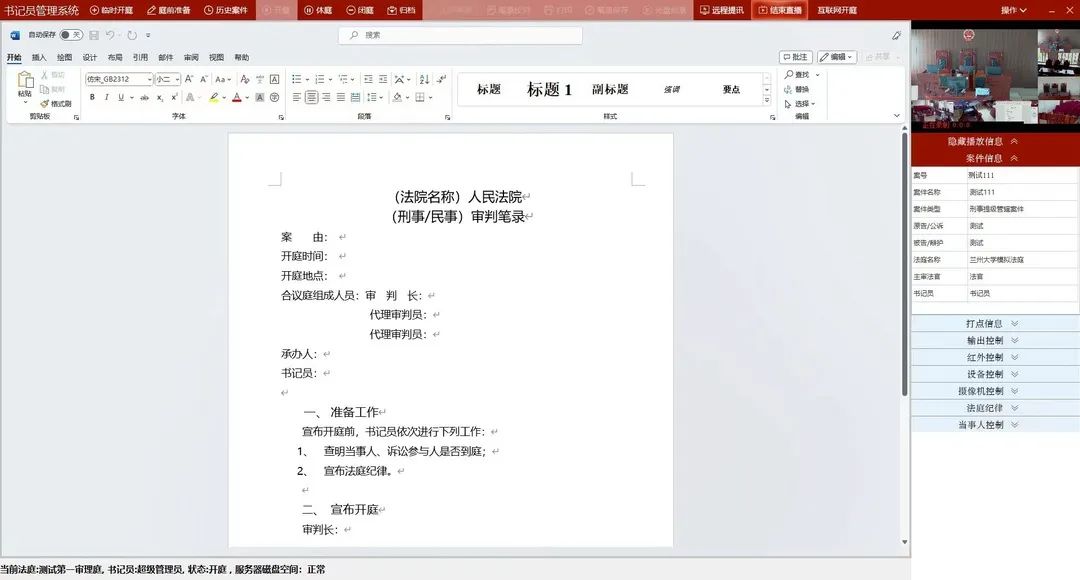Center-align text using the alignment icon
Screen dimensions: 1080x580
312,98
